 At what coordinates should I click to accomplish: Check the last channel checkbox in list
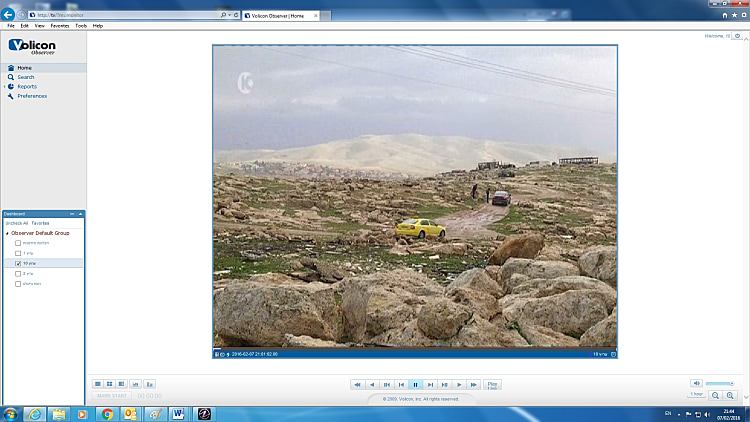point(18,284)
